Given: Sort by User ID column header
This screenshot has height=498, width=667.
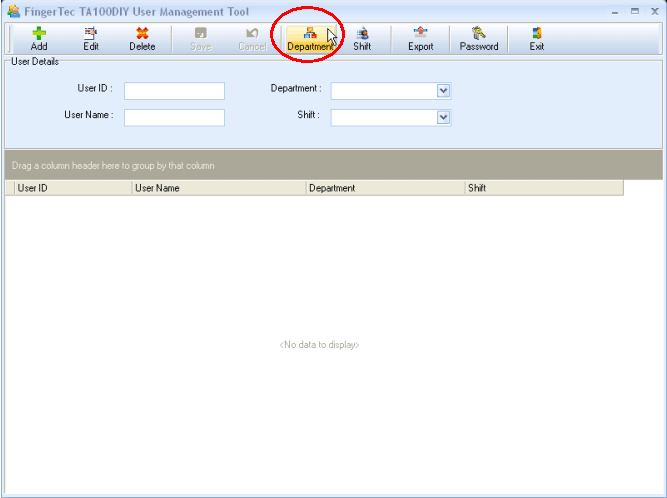Looking at the screenshot, I should (73, 188).
